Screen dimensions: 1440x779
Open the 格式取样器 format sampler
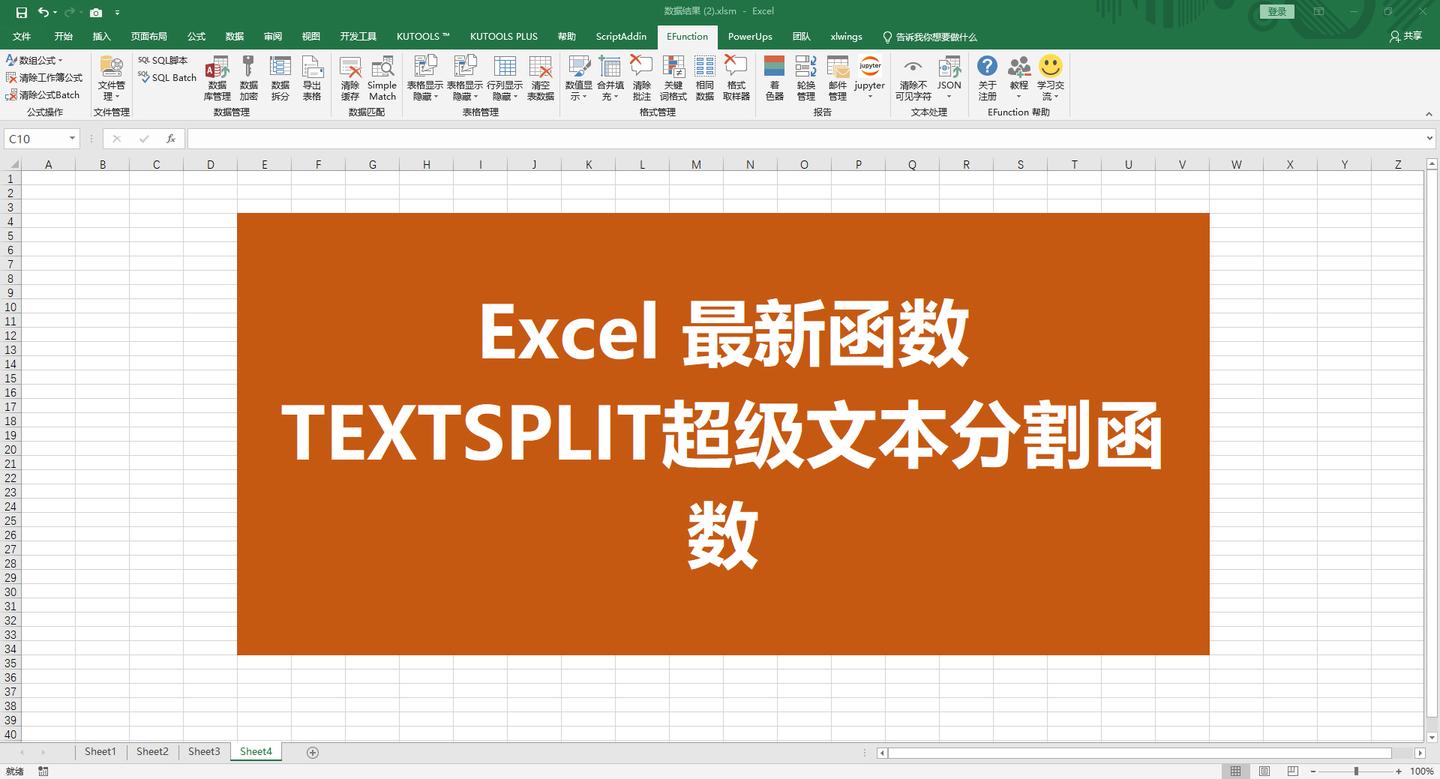pos(735,78)
